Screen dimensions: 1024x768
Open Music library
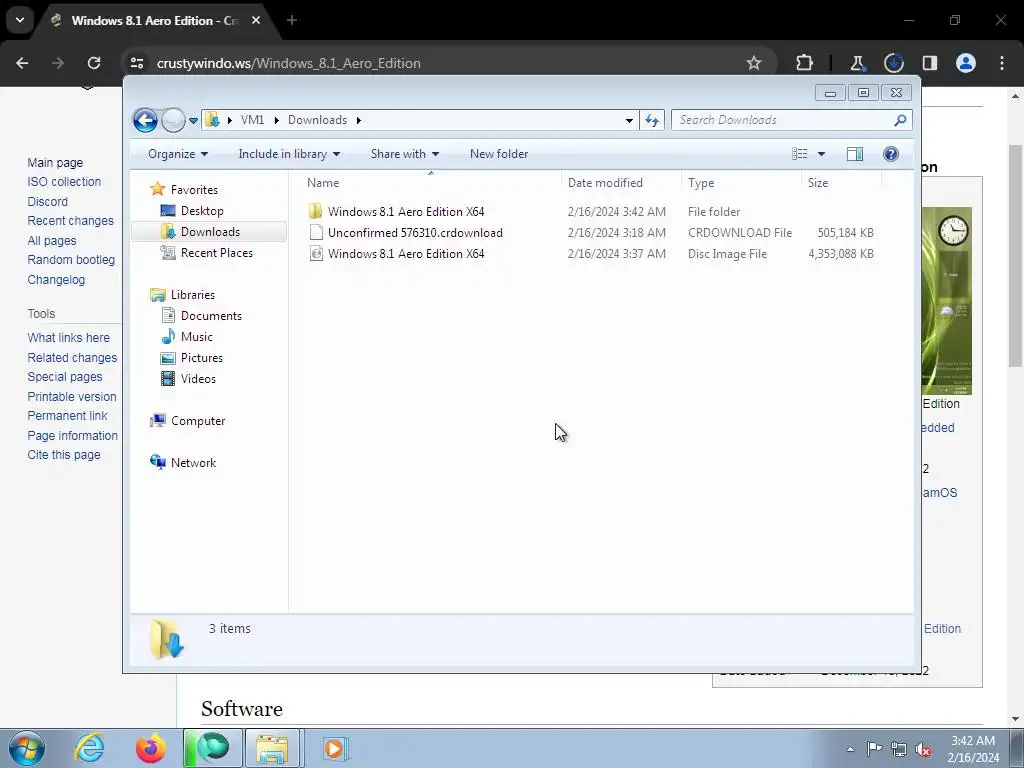(x=197, y=337)
